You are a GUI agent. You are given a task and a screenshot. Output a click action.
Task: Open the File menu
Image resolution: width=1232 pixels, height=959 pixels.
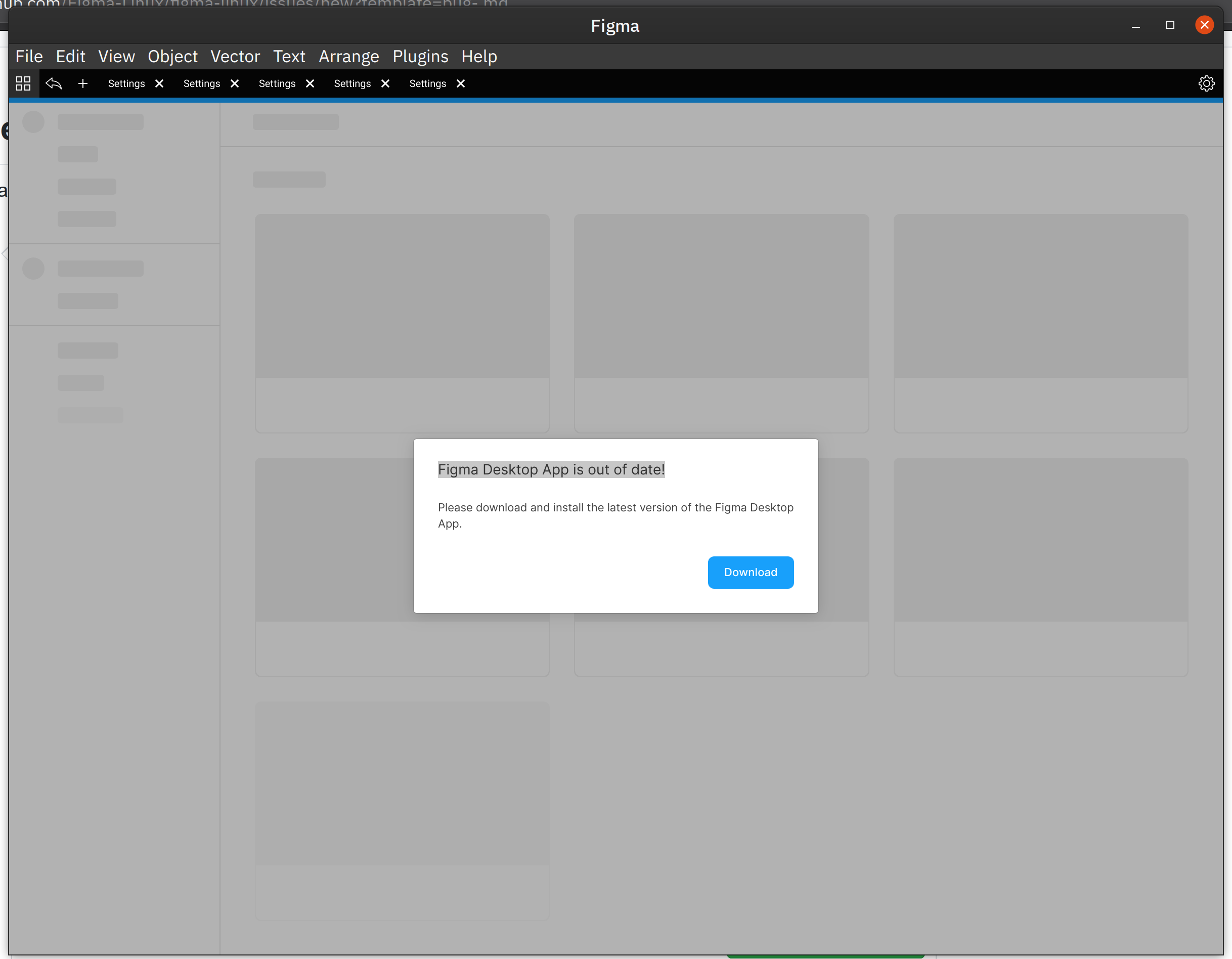coord(29,56)
